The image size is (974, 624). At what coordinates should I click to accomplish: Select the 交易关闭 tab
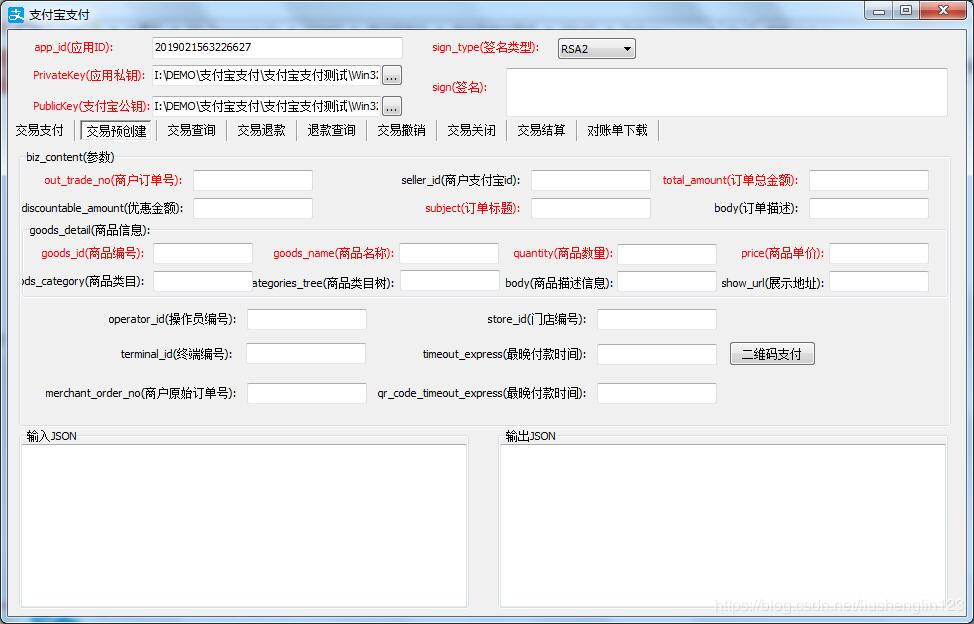471,130
